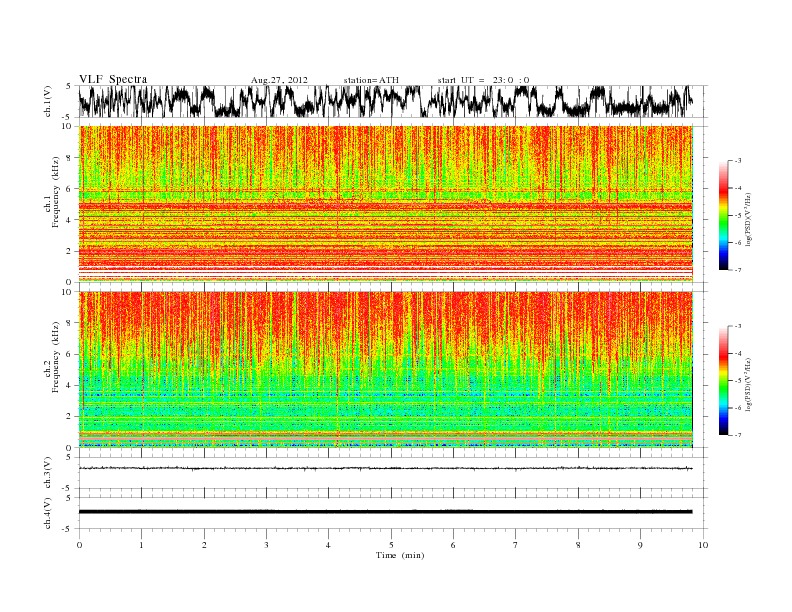792x612 pixels.
Task: Click the "-7" label on the ch.2 color bar
Action: click(737, 435)
